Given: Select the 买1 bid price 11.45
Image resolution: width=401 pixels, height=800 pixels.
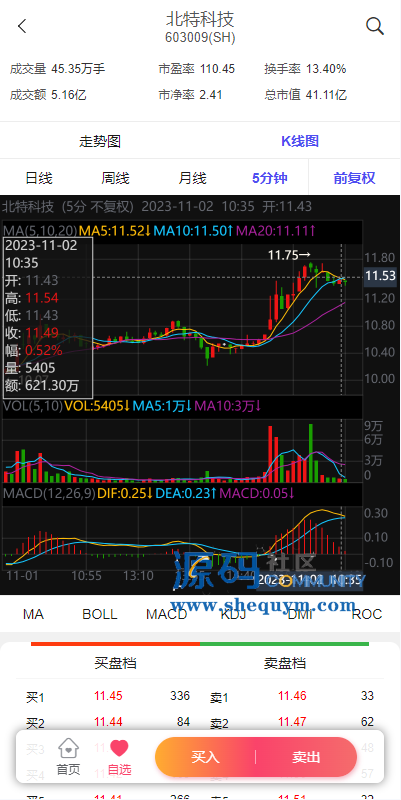Looking at the screenshot, I should click(x=108, y=696).
